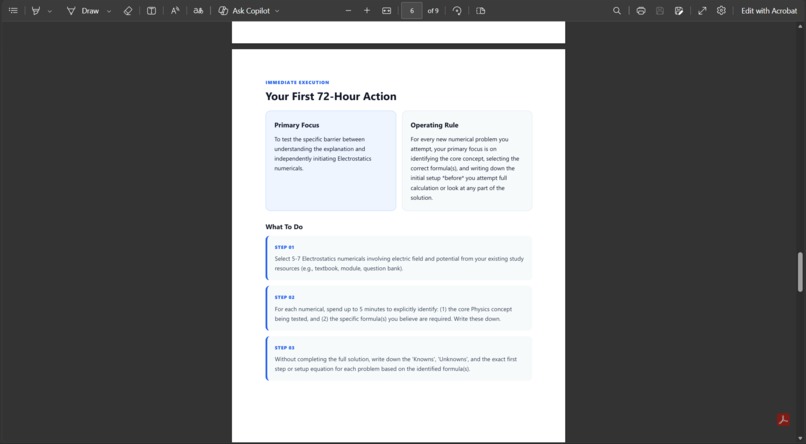Screen dimensions: 806x444
Task: Click text 'For every new numerical problem you'
Action: (x=459, y=139)
